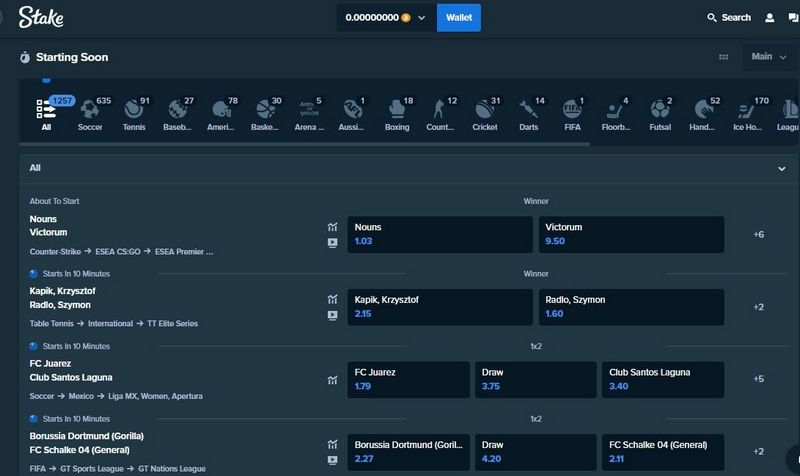Bet on Nouns at 1.03
This screenshot has width=800, height=476.
pos(440,234)
